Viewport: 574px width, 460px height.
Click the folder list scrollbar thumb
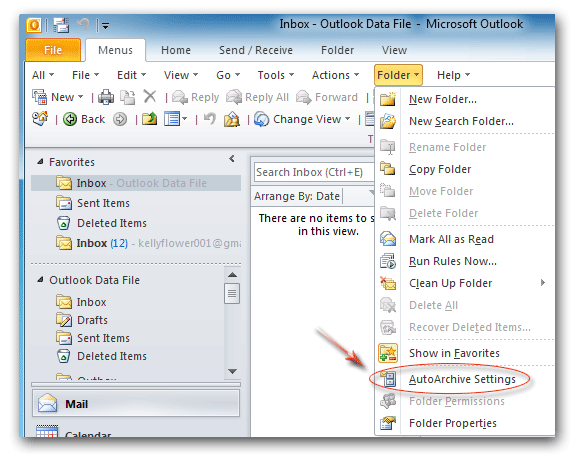[x=232, y=293]
